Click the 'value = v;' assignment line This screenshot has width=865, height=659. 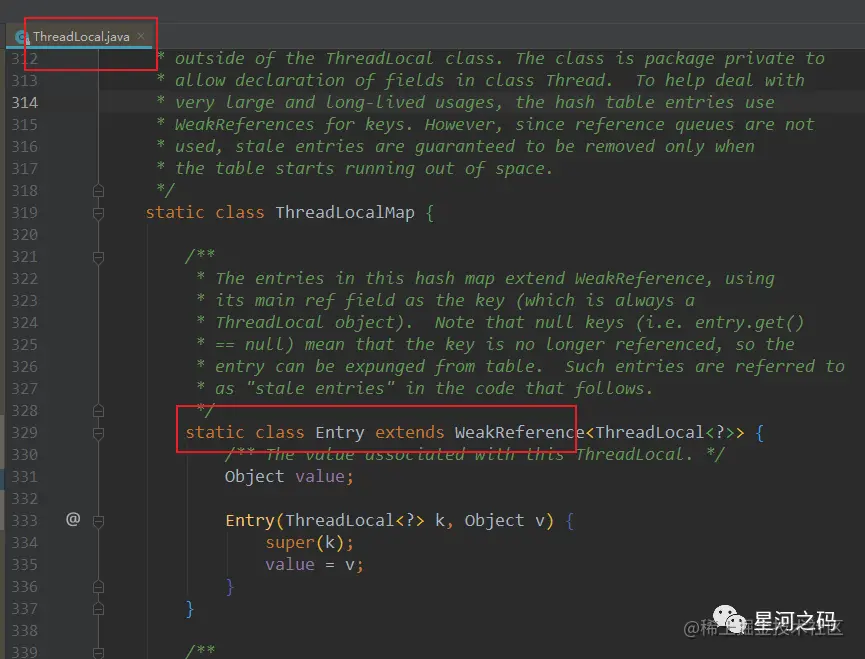[x=314, y=565]
